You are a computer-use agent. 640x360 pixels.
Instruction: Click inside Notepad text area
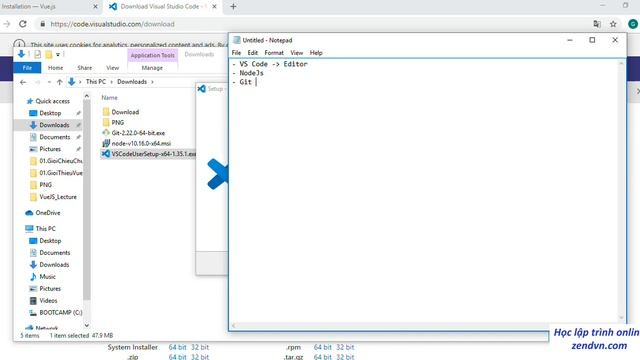(x=424, y=191)
